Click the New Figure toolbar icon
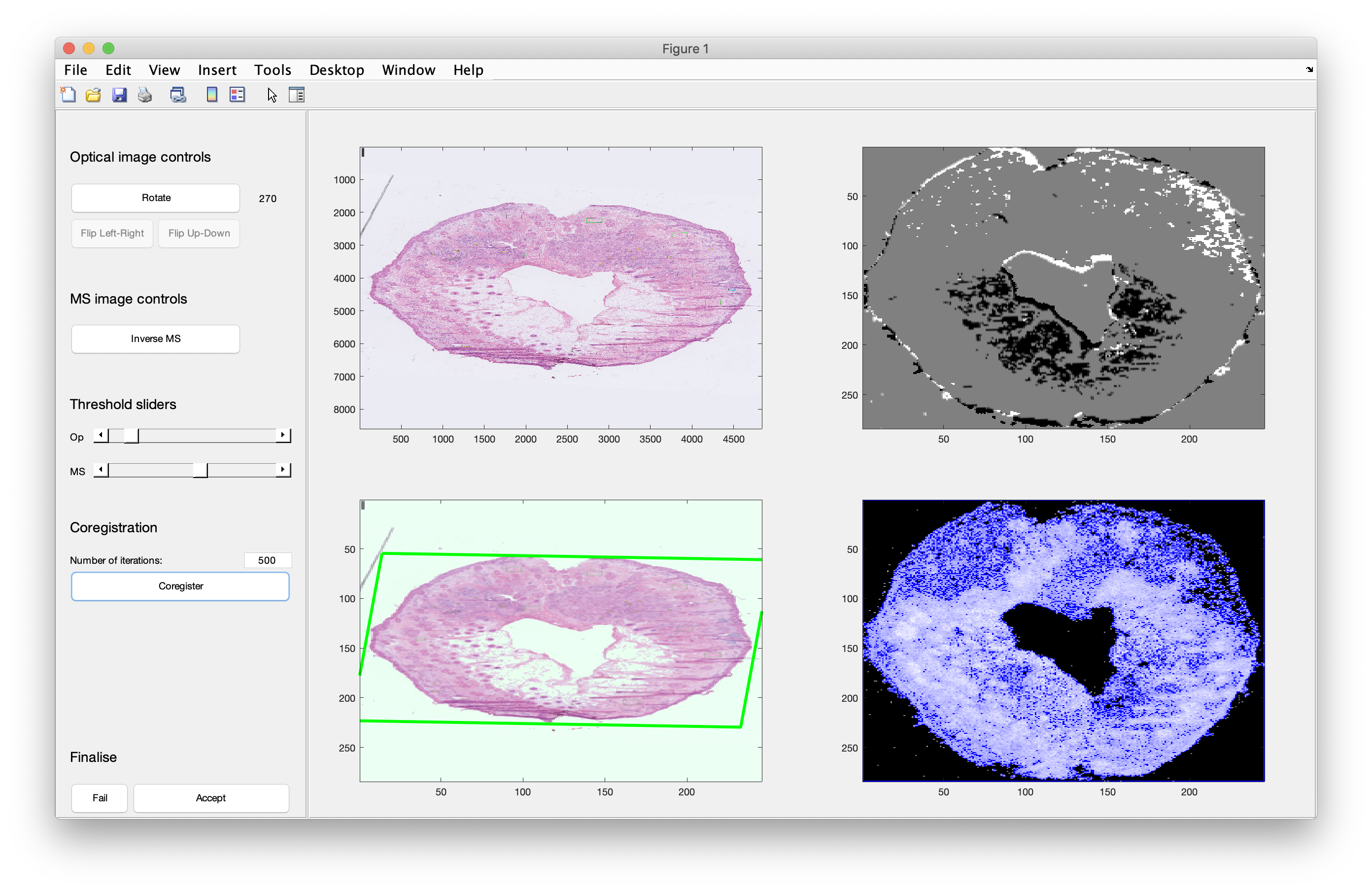Viewport: 1372px width, 892px height. [68, 95]
